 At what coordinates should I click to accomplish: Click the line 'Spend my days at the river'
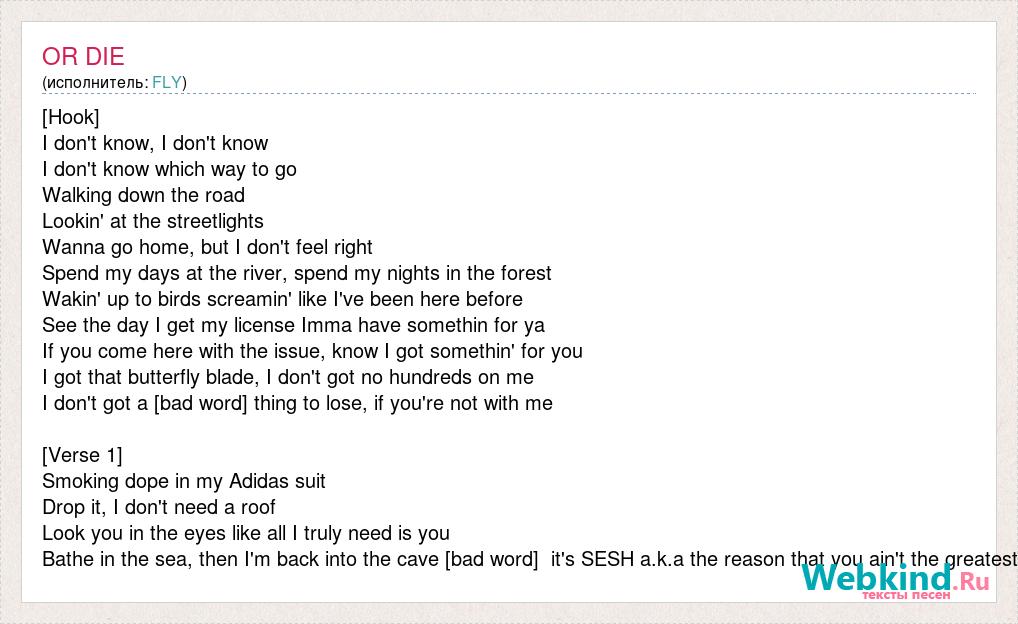point(297,273)
